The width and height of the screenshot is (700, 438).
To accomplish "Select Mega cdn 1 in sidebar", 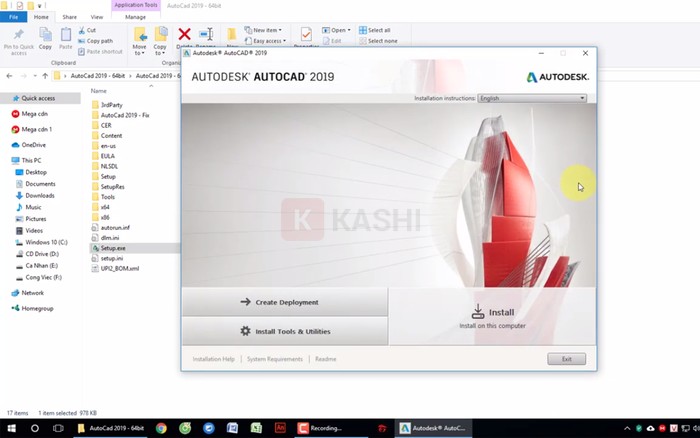I will tap(37, 129).
